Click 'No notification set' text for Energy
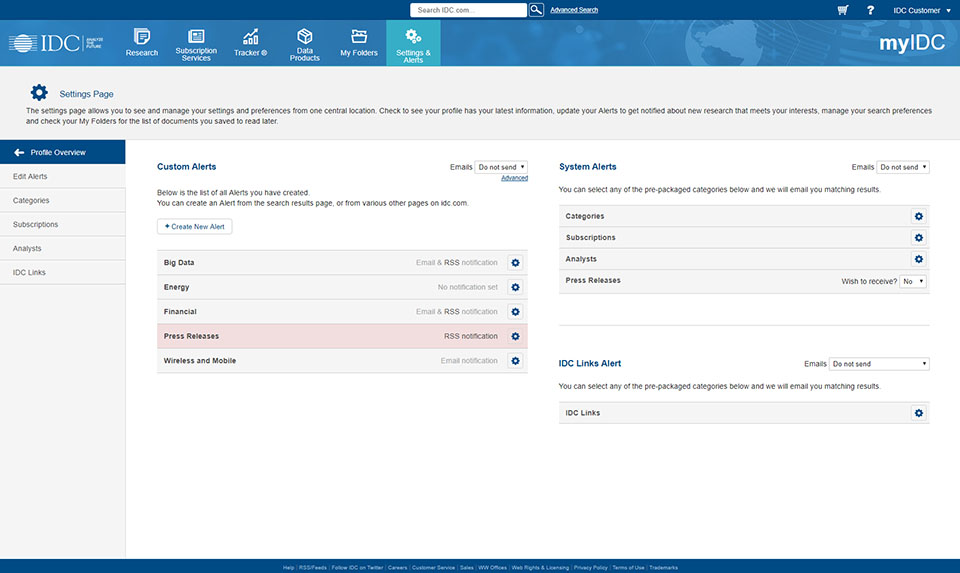The image size is (960, 573). (x=468, y=287)
